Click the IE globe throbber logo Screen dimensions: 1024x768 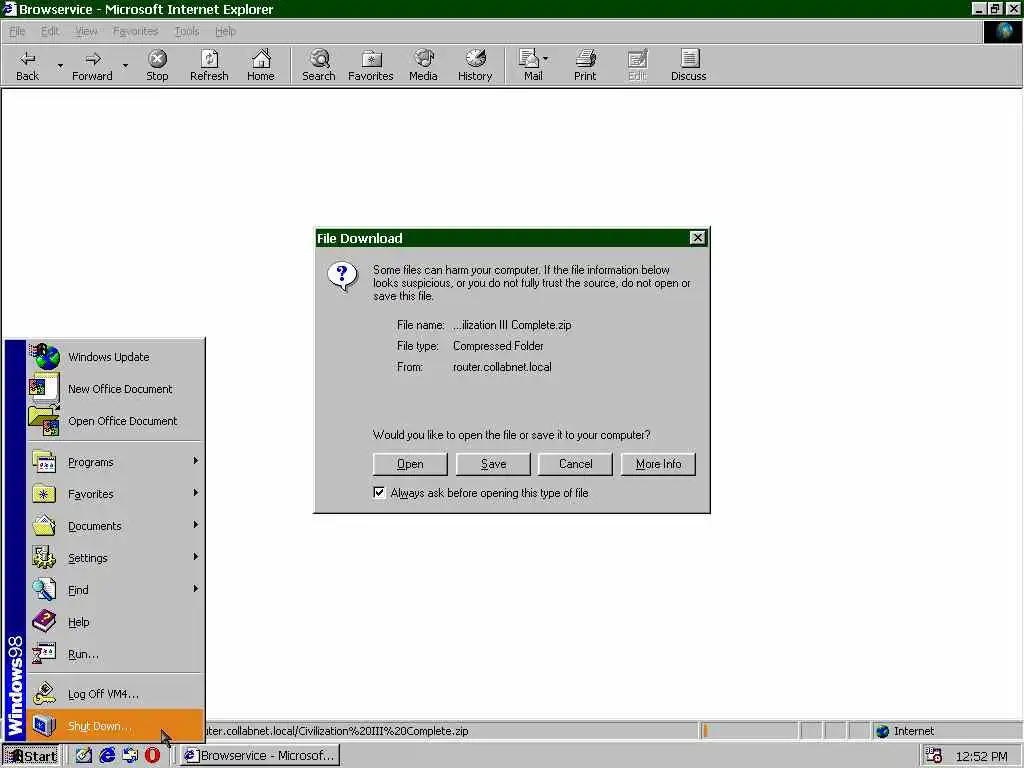coord(1002,31)
